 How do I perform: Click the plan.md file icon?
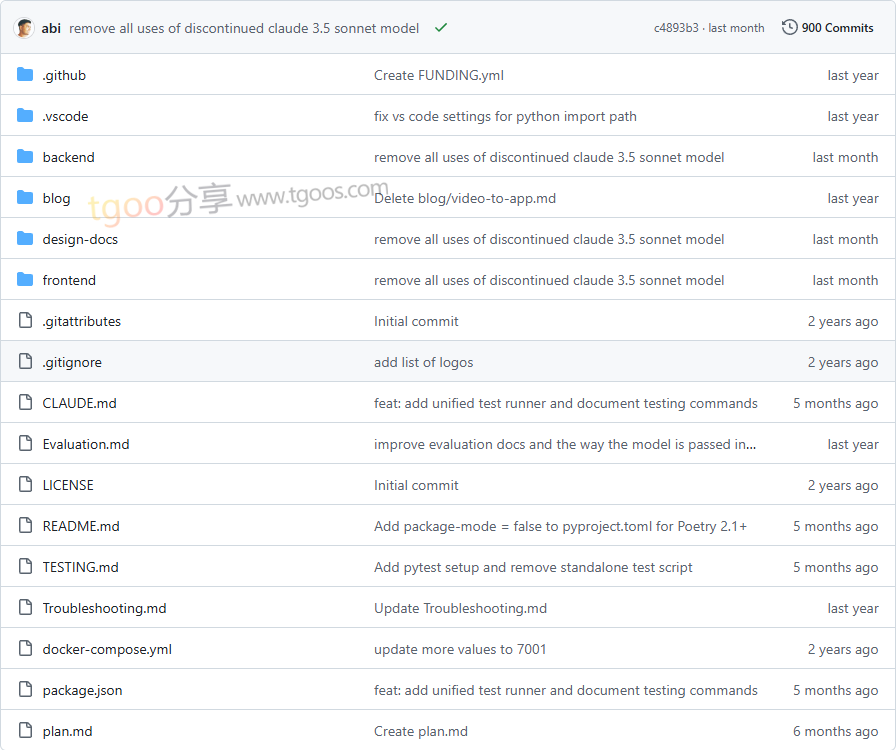[25, 731]
